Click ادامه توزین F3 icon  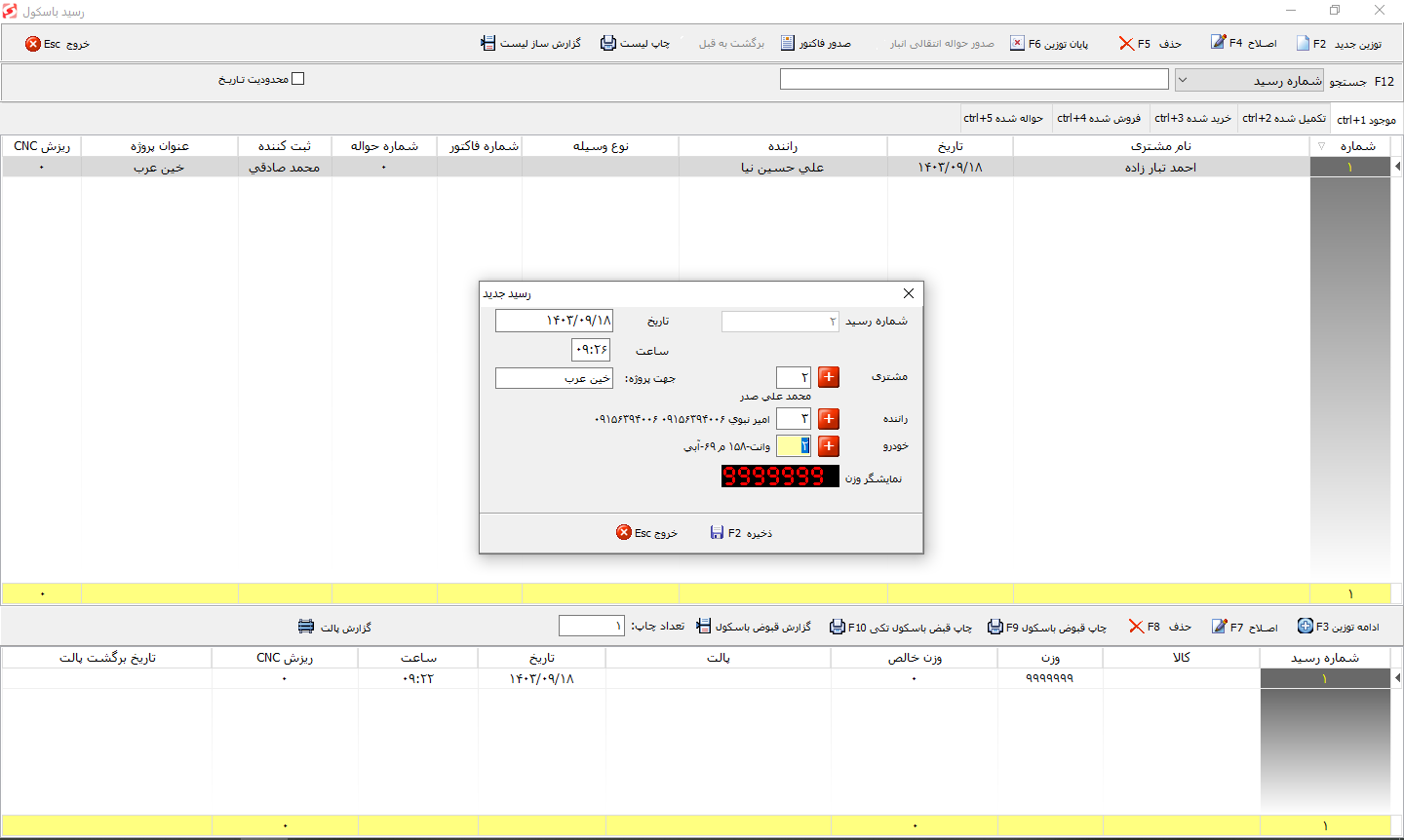click(x=1305, y=627)
